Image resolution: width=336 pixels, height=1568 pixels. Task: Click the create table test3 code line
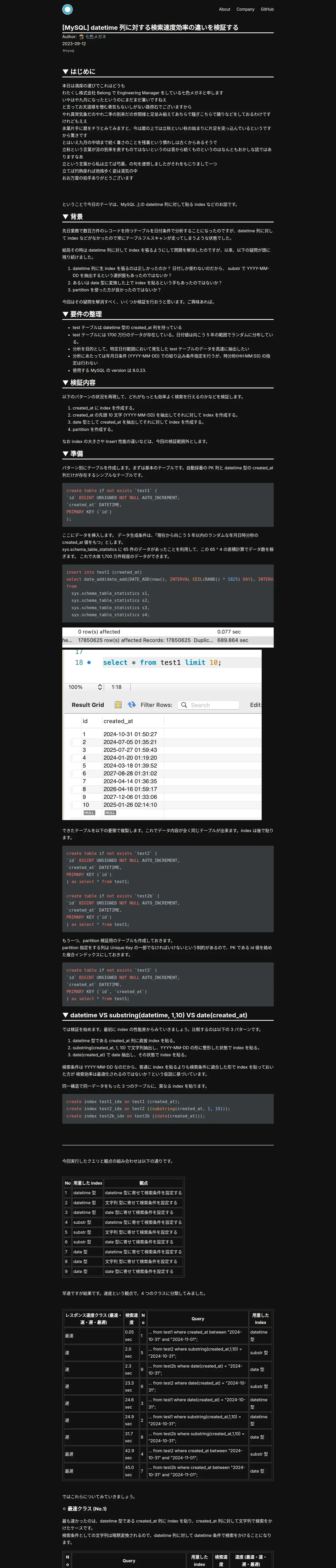point(111,970)
